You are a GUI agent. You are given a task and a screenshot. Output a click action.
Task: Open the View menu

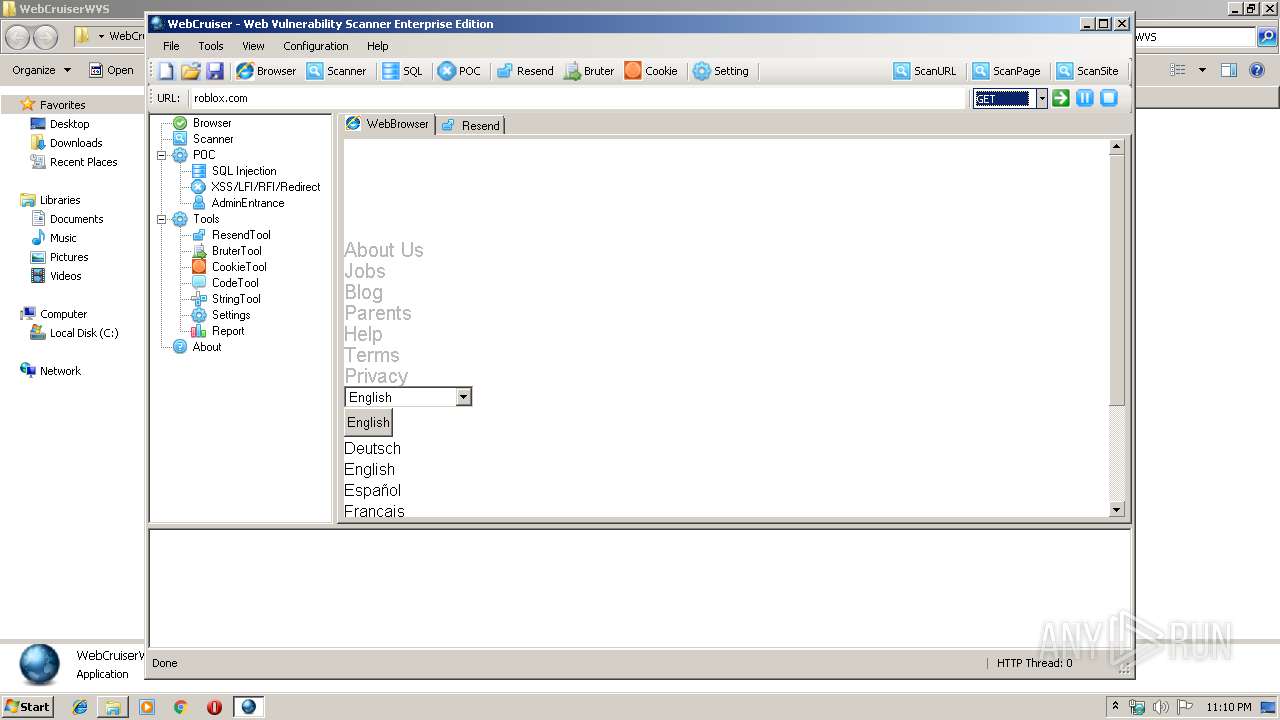pos(253,46)
